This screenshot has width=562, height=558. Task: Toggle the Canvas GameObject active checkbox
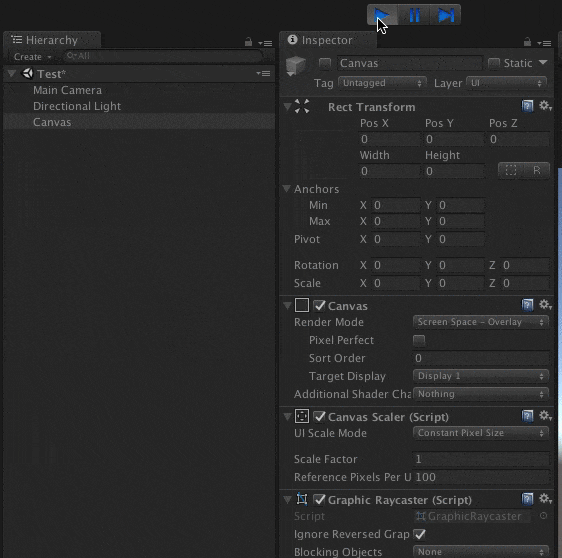[x=325, y=63]
